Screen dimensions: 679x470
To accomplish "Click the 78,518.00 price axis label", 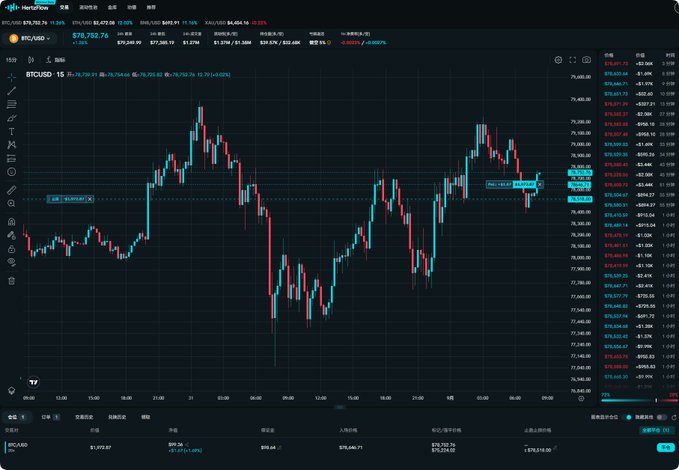I will coord(580,199).
